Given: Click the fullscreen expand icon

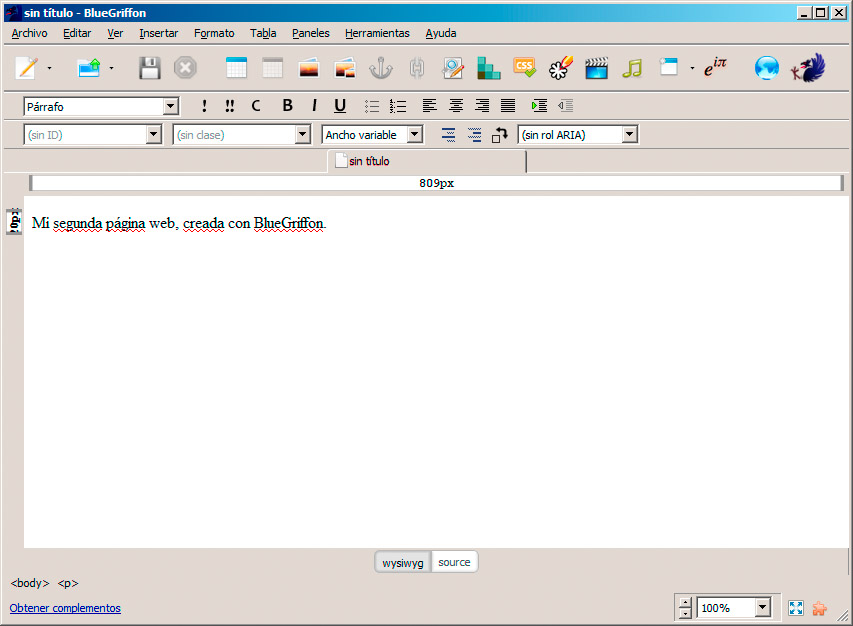Looking at the screenshot, I should (x=796, y=608).
